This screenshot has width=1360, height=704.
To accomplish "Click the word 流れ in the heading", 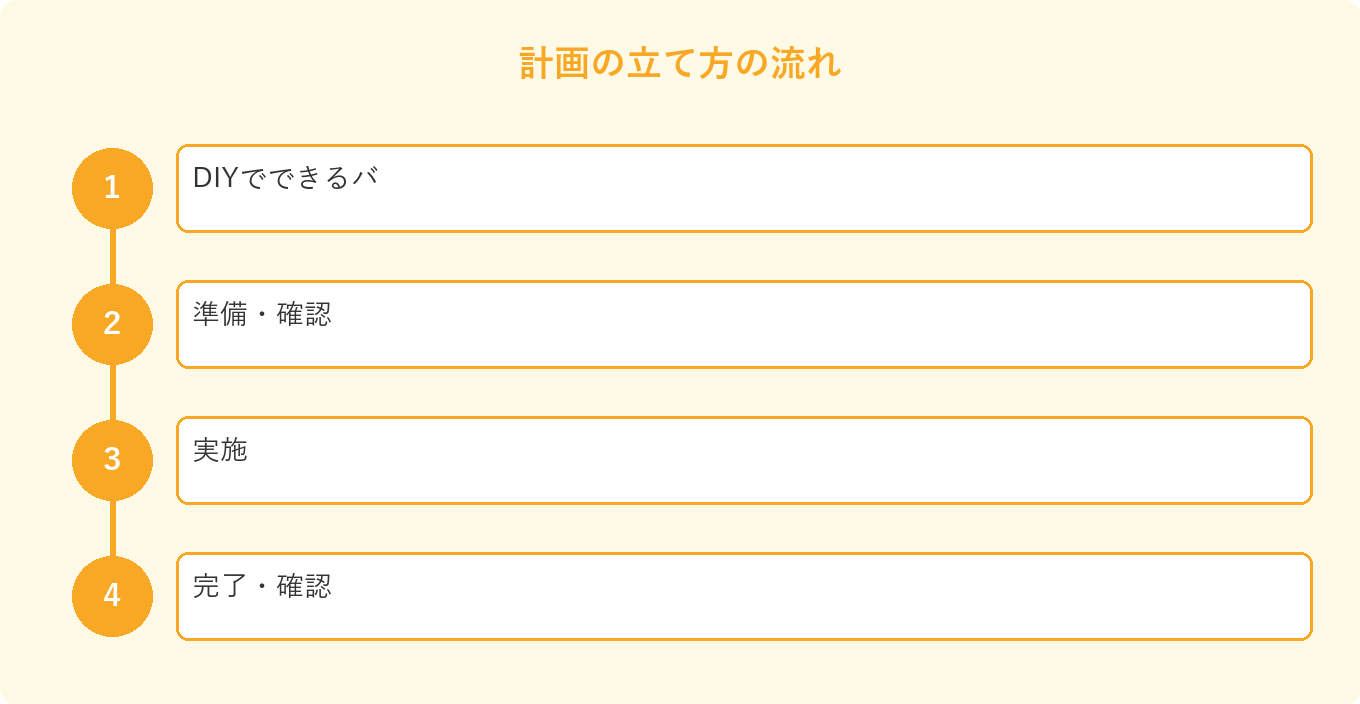I will tap(807, 63).
